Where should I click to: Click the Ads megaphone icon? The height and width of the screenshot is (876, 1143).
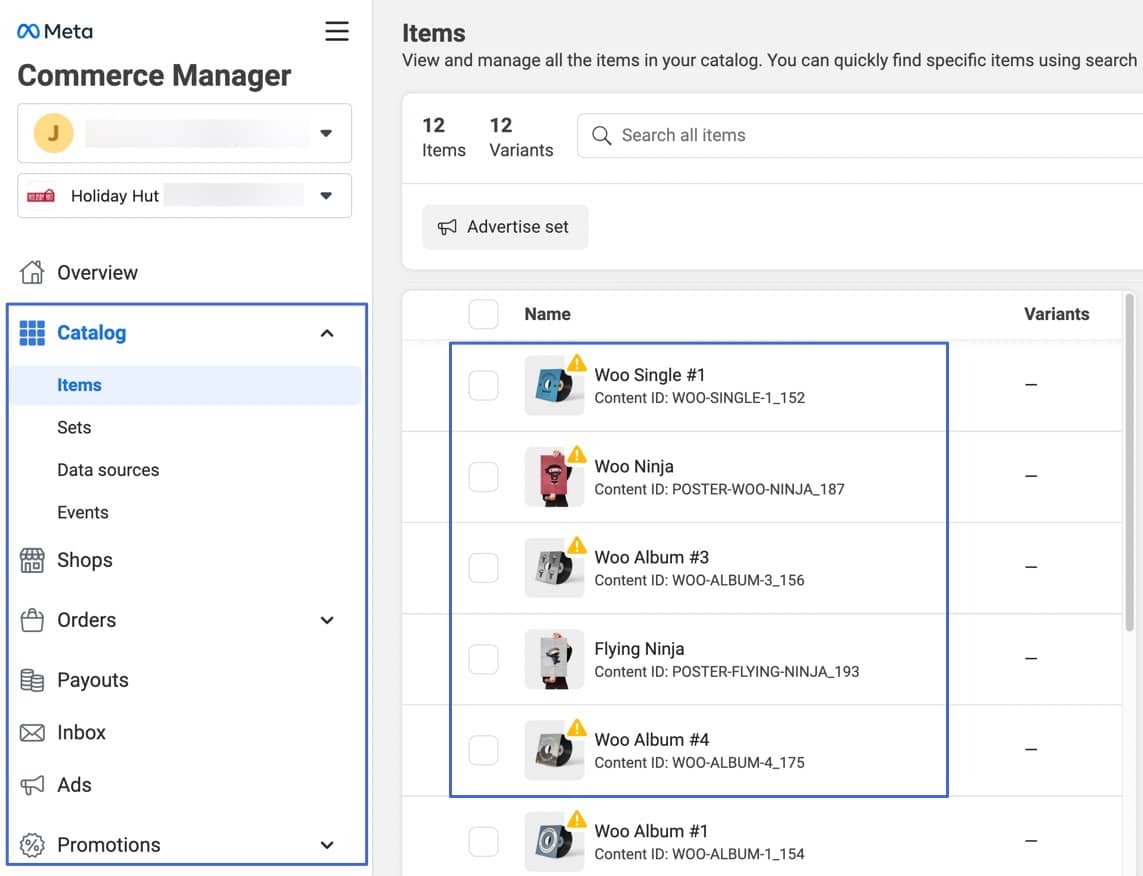coord(32,785)
